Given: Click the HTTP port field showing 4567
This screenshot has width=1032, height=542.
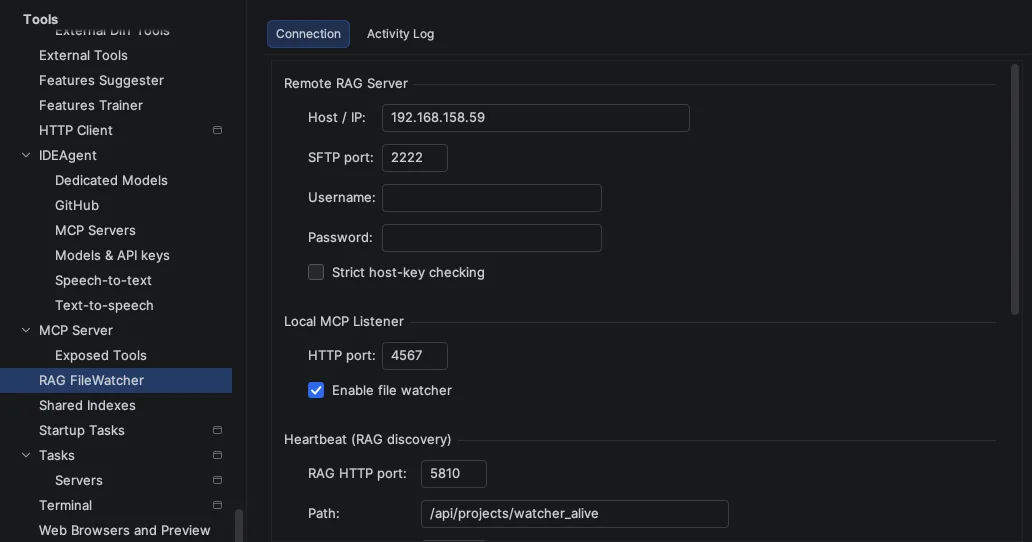Looking at the screenshot, I should [x=415, y=356].
